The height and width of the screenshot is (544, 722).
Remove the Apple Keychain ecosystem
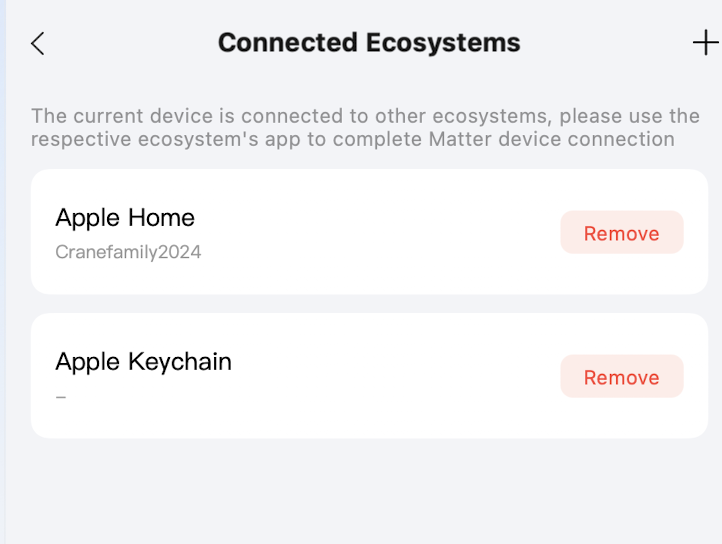coord(621,377)
